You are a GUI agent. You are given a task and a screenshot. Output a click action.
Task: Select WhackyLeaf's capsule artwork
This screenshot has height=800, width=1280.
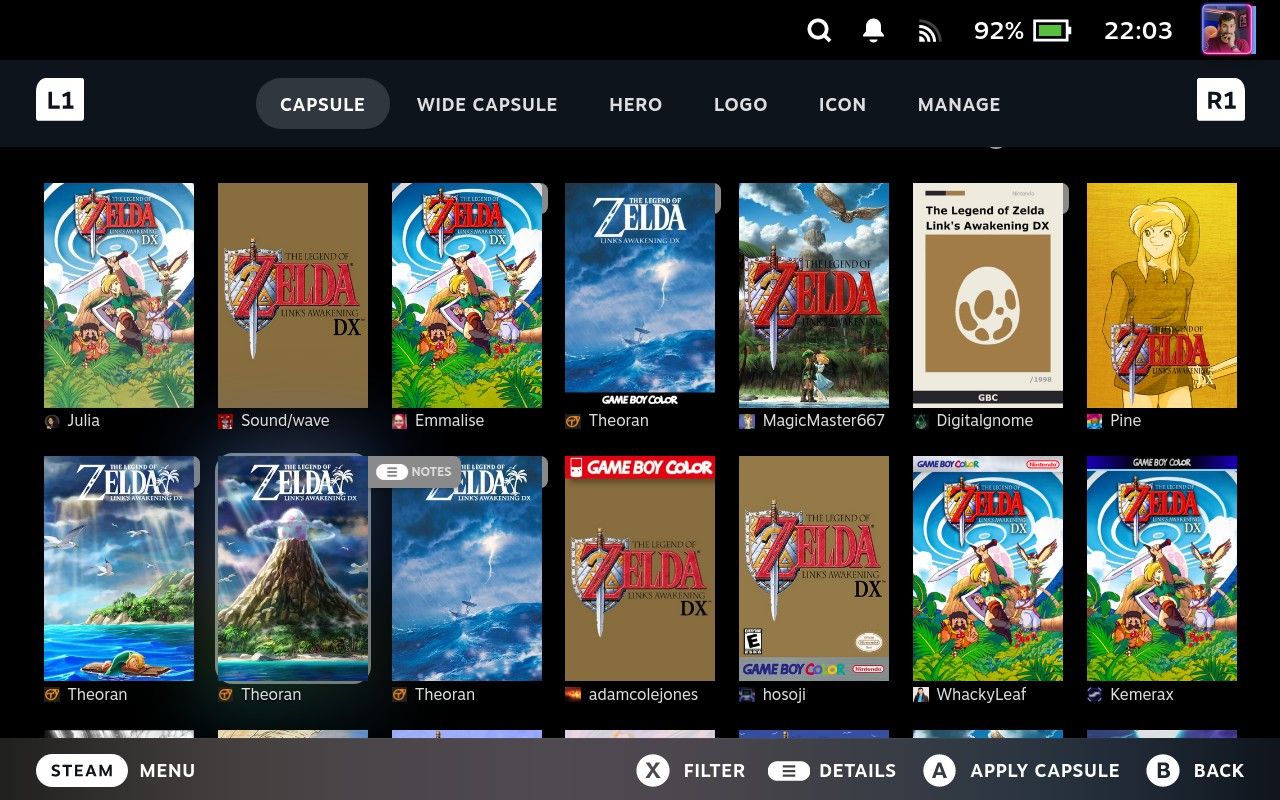[x=988, y=569]
